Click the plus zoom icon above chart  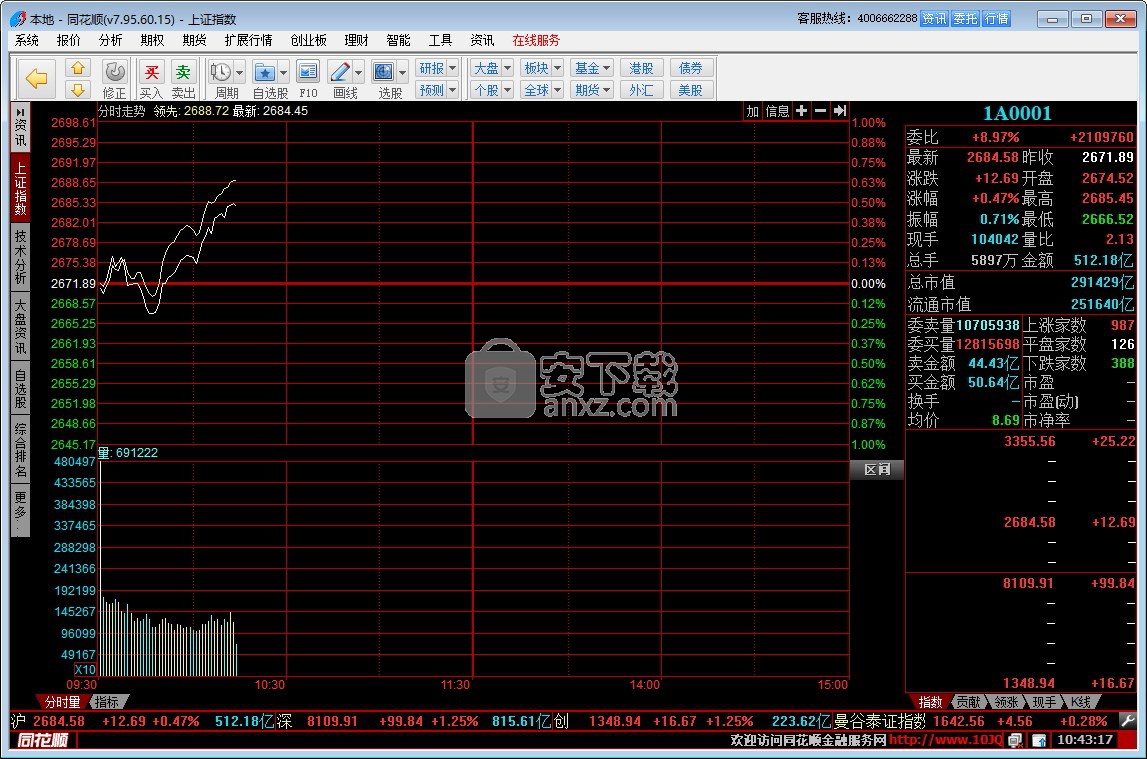coord(802,110)
